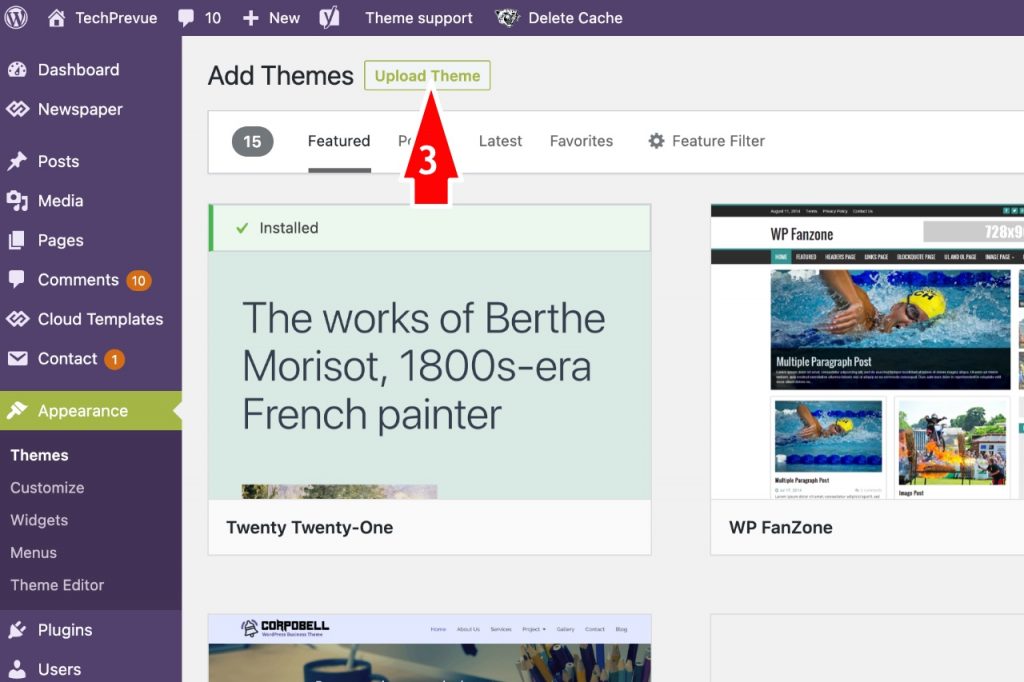
Task: Click the Upload Theme button
Action: [x=427, y=76]
